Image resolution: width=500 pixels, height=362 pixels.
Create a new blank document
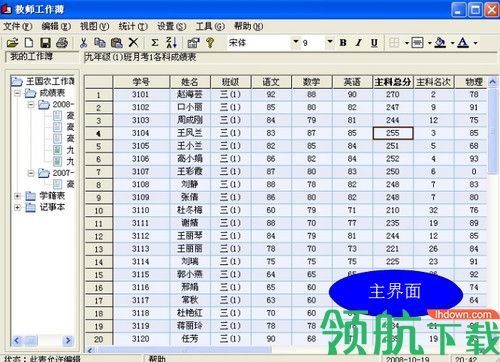tap(29, 43)
